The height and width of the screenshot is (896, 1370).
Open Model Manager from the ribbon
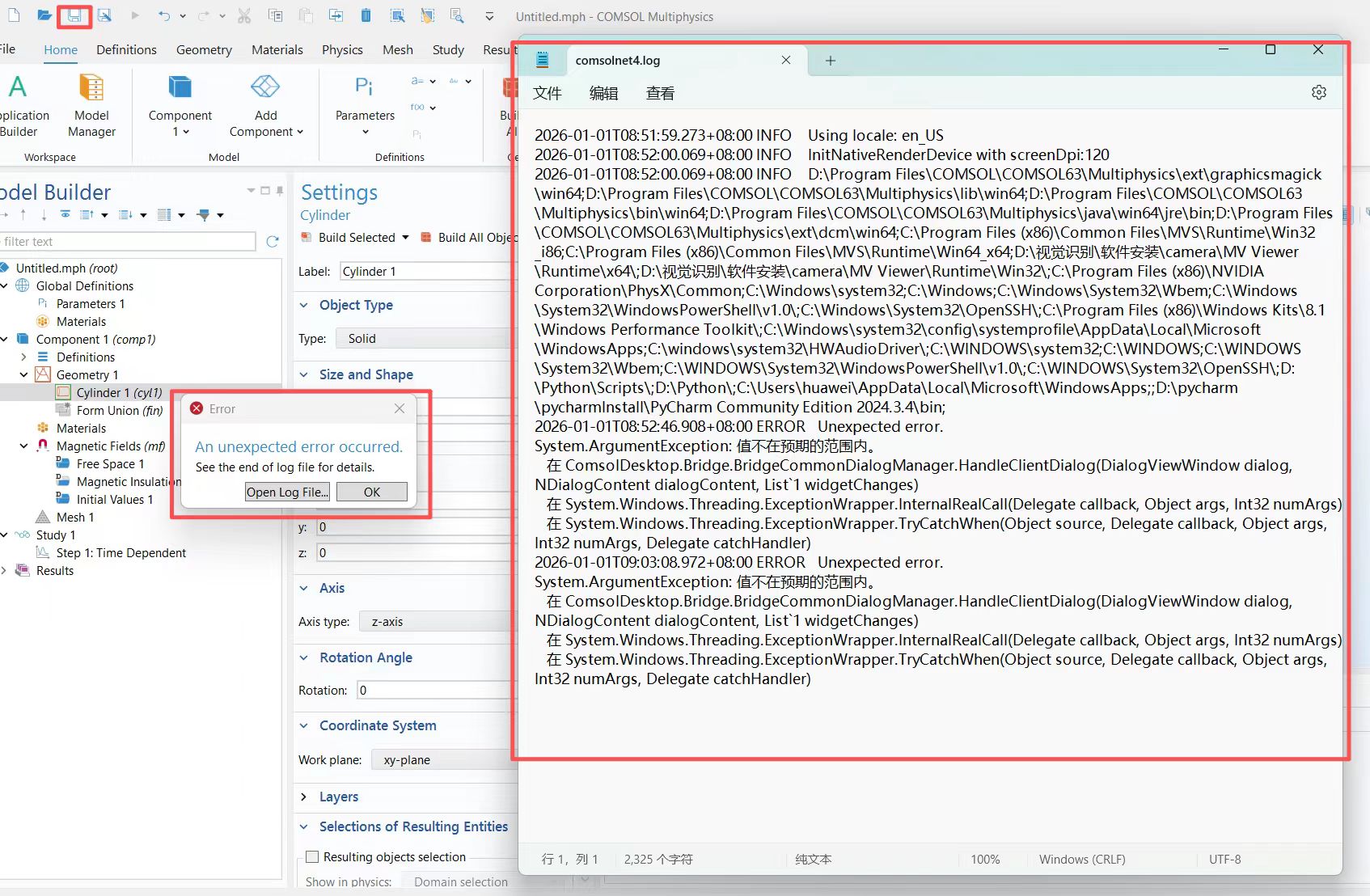tap(91, 106)
